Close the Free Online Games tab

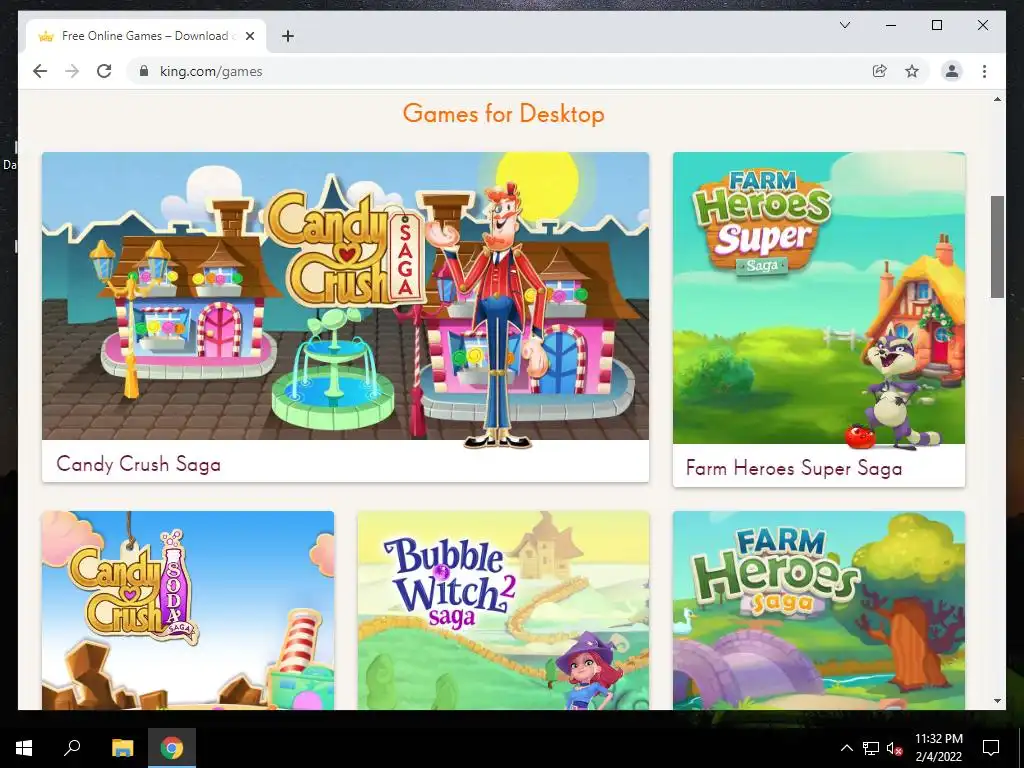(249, 36)
